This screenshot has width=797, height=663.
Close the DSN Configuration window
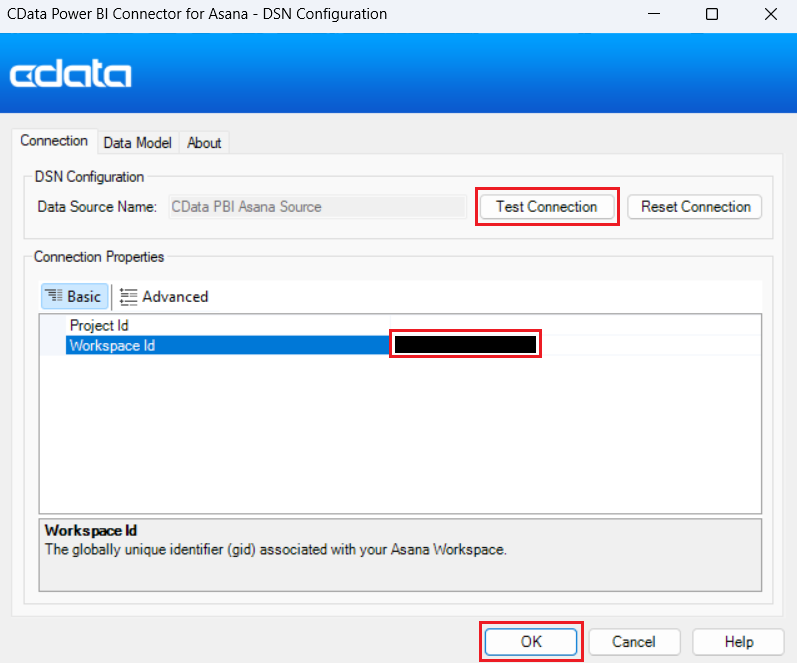point(769,15)
